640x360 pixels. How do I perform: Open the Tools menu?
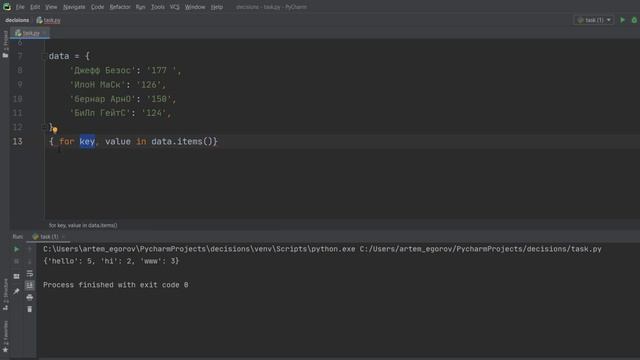pos(158,7)
